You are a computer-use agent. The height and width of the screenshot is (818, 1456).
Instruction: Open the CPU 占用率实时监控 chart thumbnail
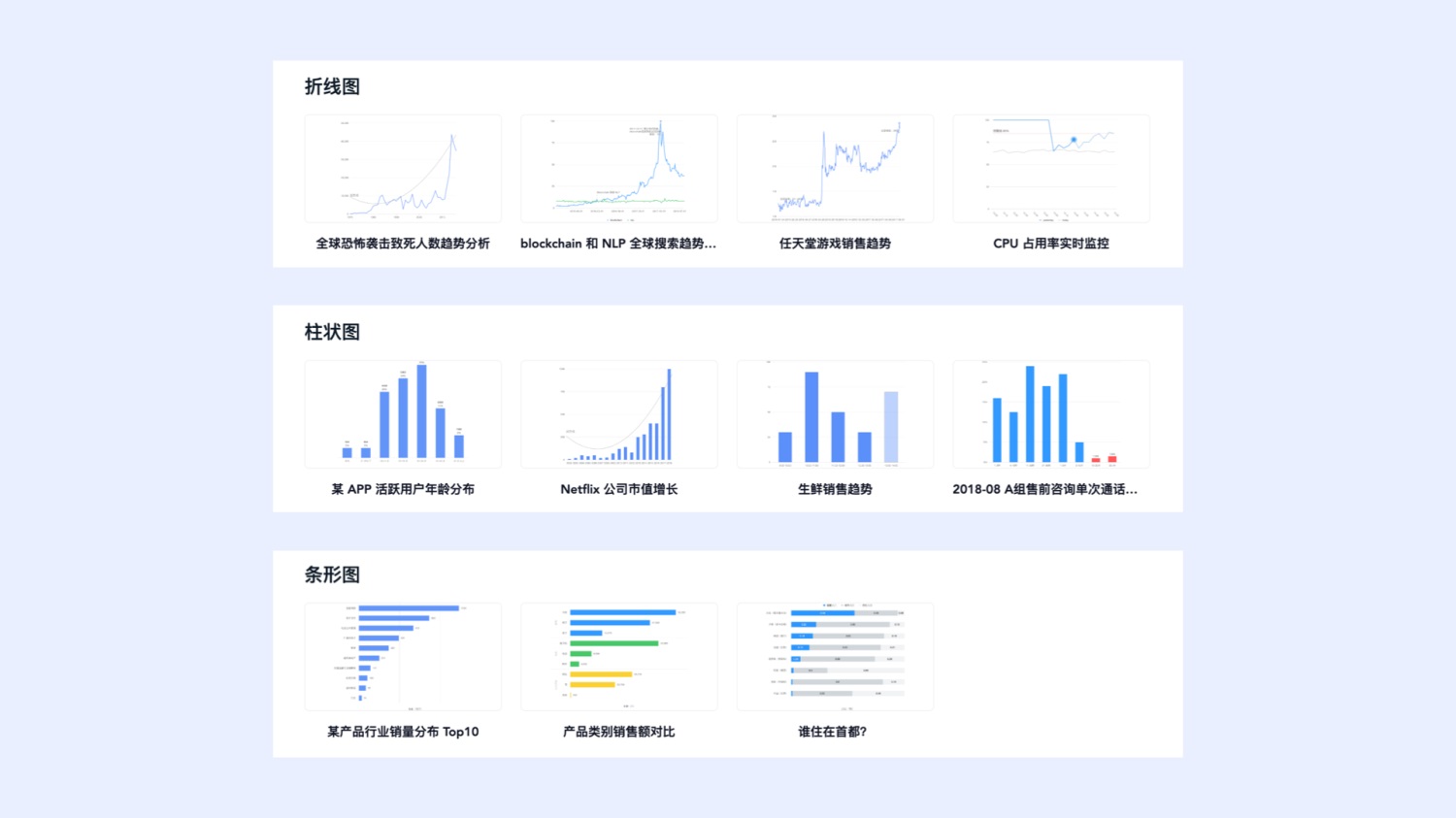click(1051, 169)
